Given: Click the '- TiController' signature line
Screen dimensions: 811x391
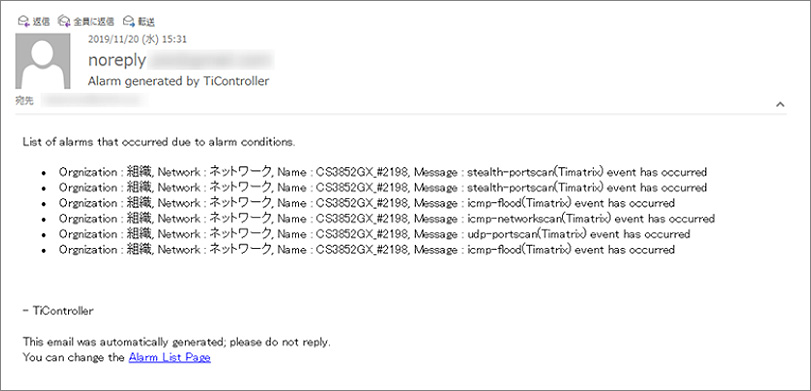Looking at the screenshot, I should coord(58,311).
